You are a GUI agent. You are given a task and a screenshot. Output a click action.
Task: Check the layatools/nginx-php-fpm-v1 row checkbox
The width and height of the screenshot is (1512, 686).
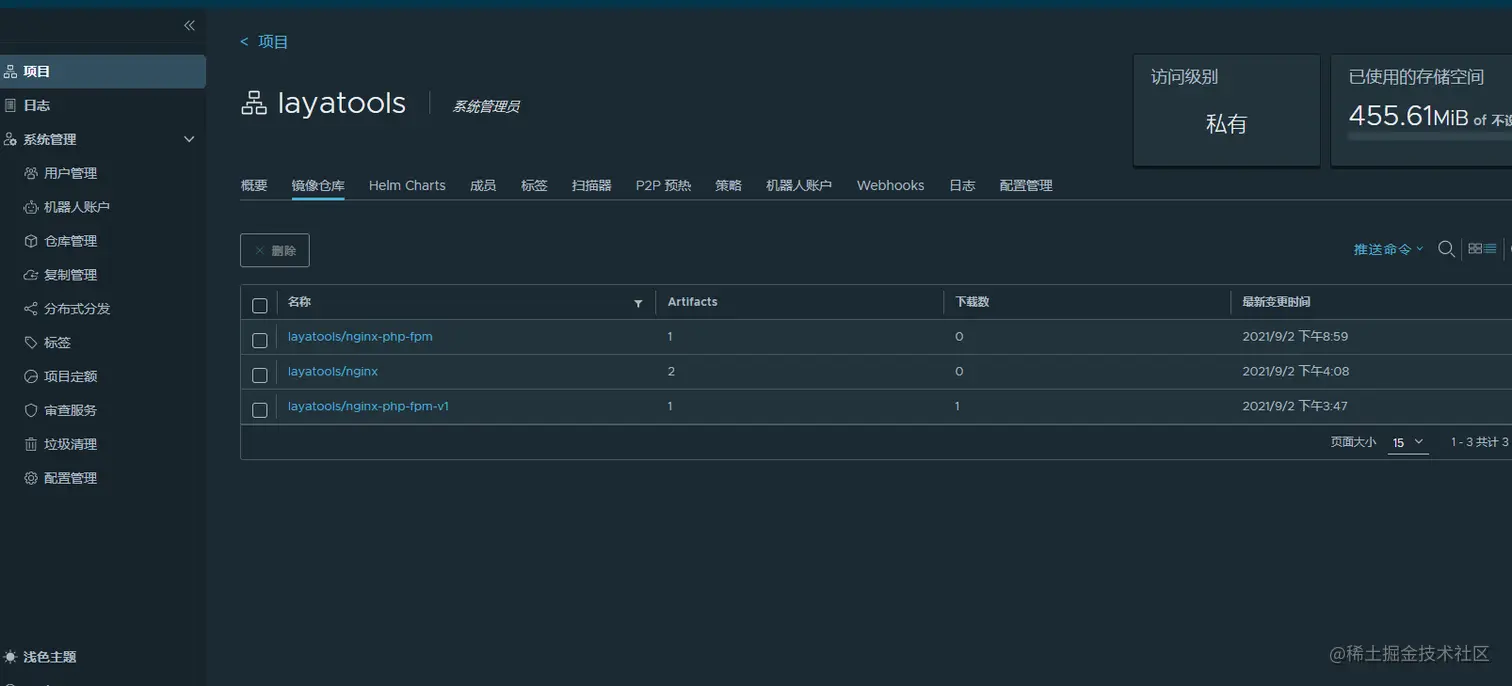(260, 410)
